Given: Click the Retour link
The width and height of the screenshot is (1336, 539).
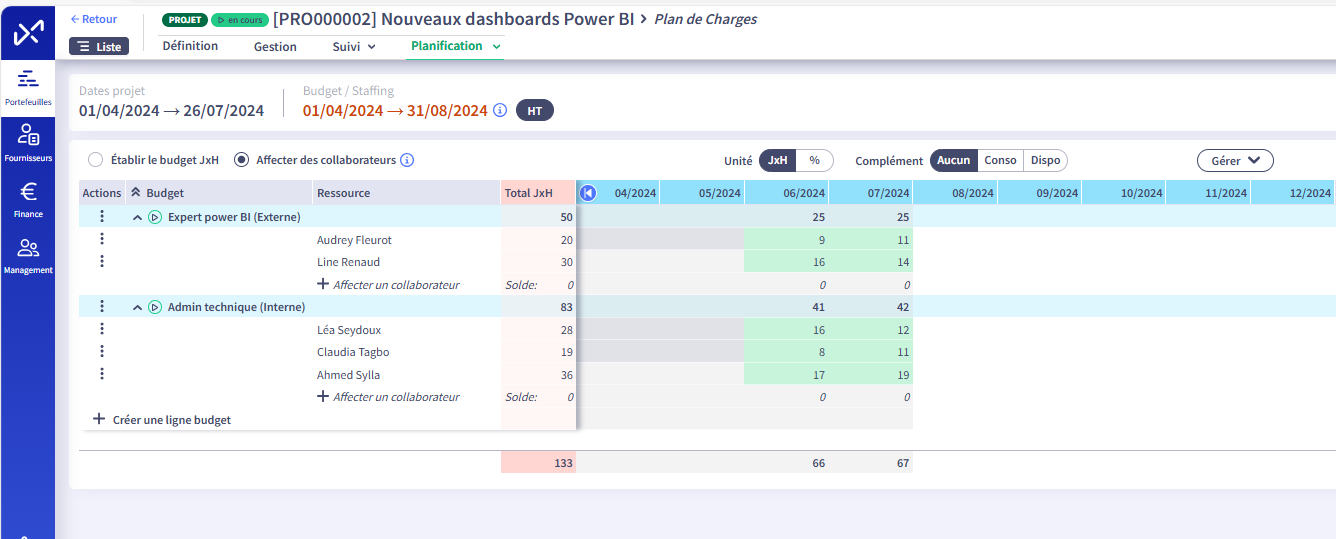Looking at the screenshot, I should pyautogui.click(x=94, y=19).
